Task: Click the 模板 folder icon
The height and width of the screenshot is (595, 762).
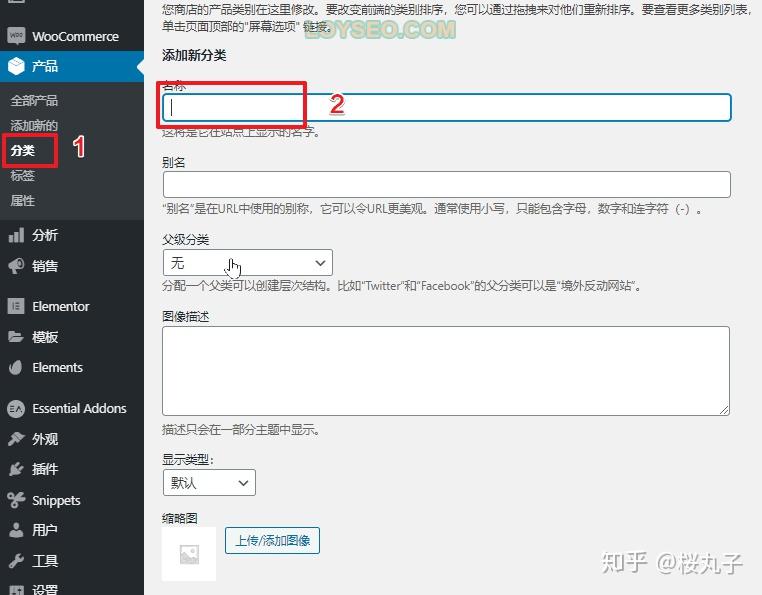Action: tap(16, 336)
